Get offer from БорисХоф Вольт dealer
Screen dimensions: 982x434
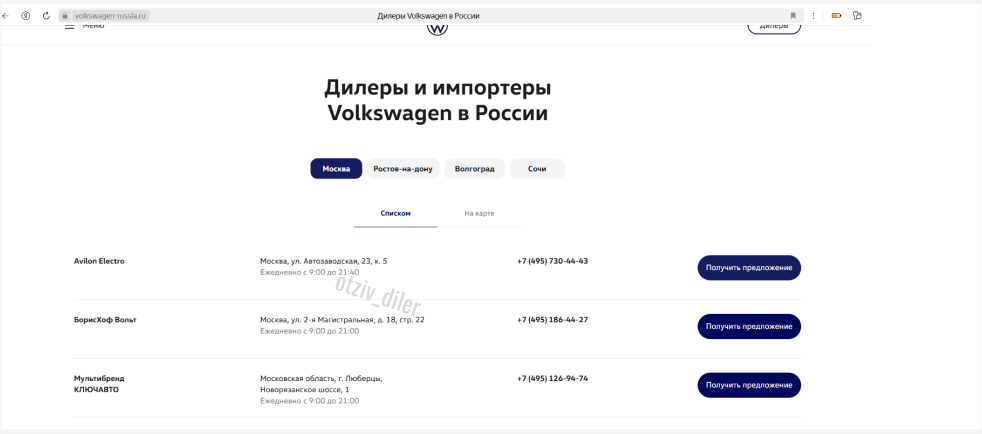[x=749, y=326]
